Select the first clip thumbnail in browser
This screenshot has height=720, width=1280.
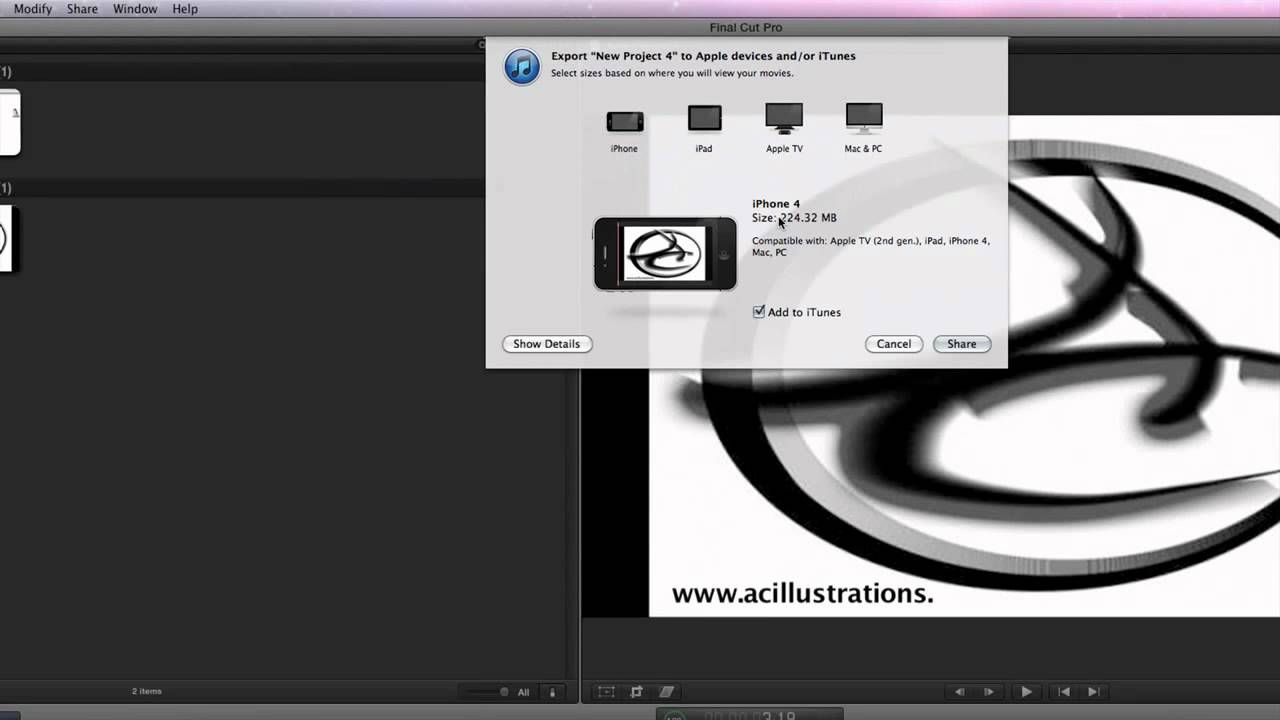[10, 122]
